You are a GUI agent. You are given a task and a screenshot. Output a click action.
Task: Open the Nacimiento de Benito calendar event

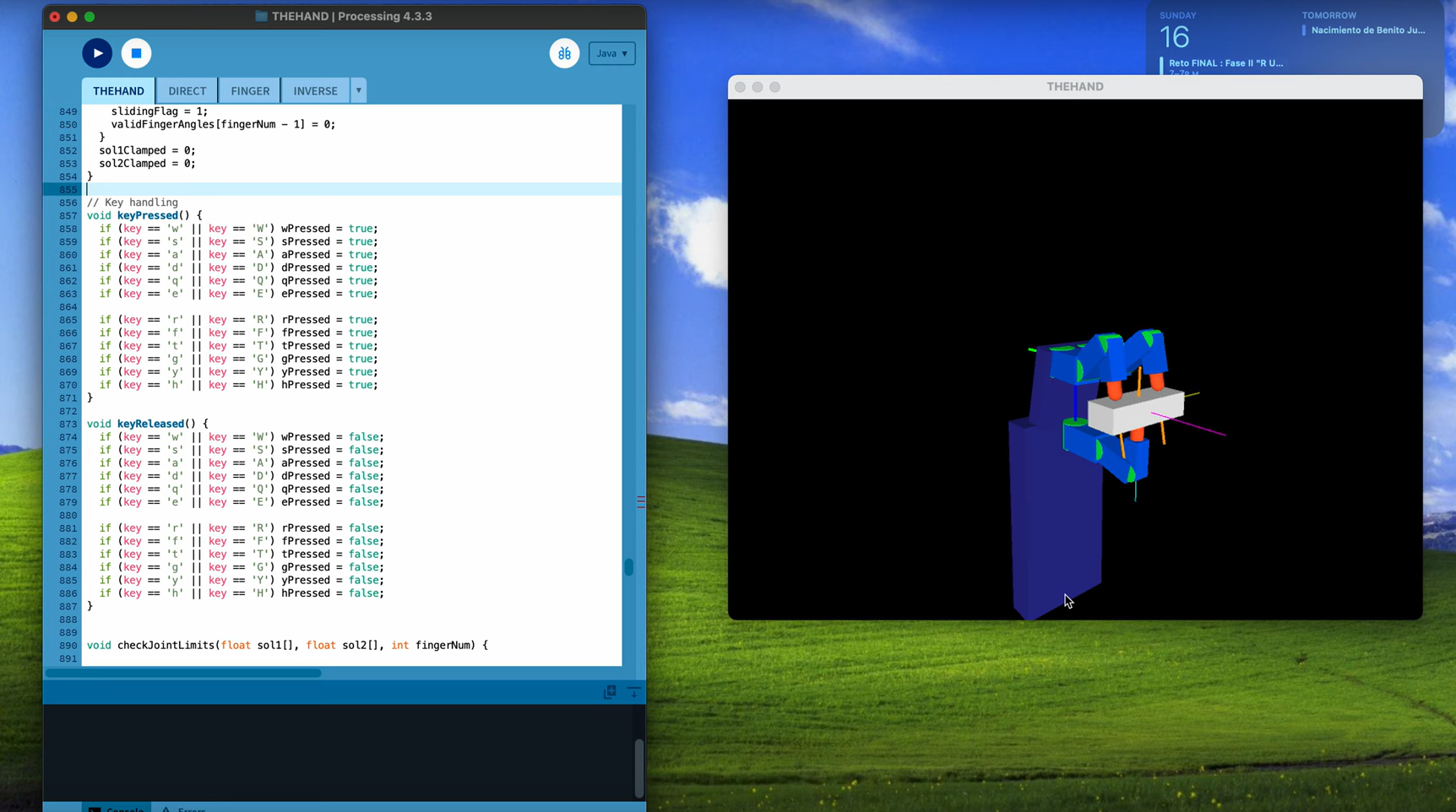click(x=1366, y=30)
